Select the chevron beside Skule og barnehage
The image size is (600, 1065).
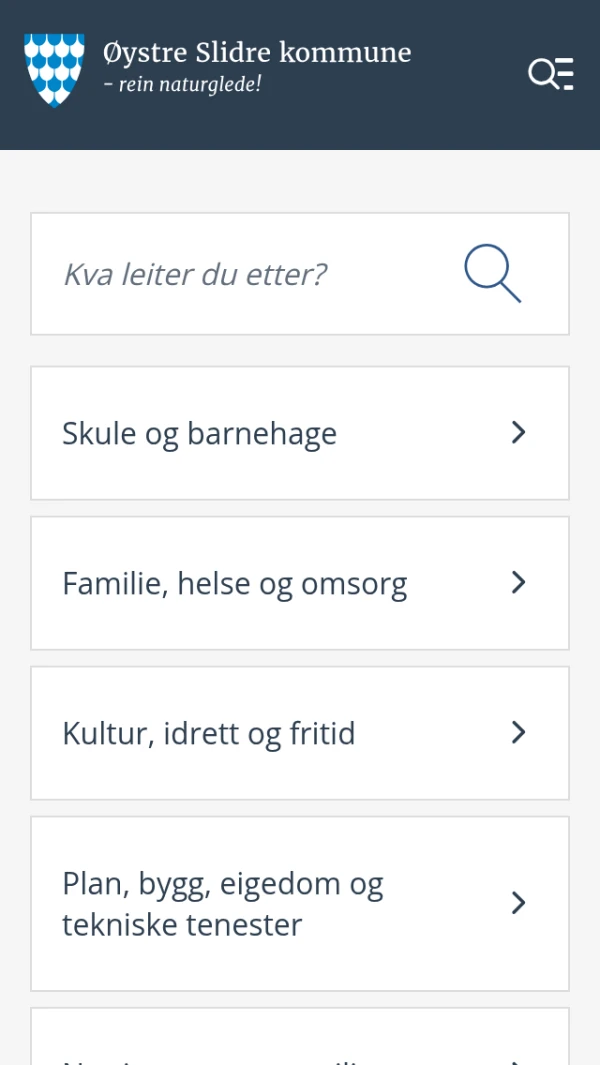518,432
